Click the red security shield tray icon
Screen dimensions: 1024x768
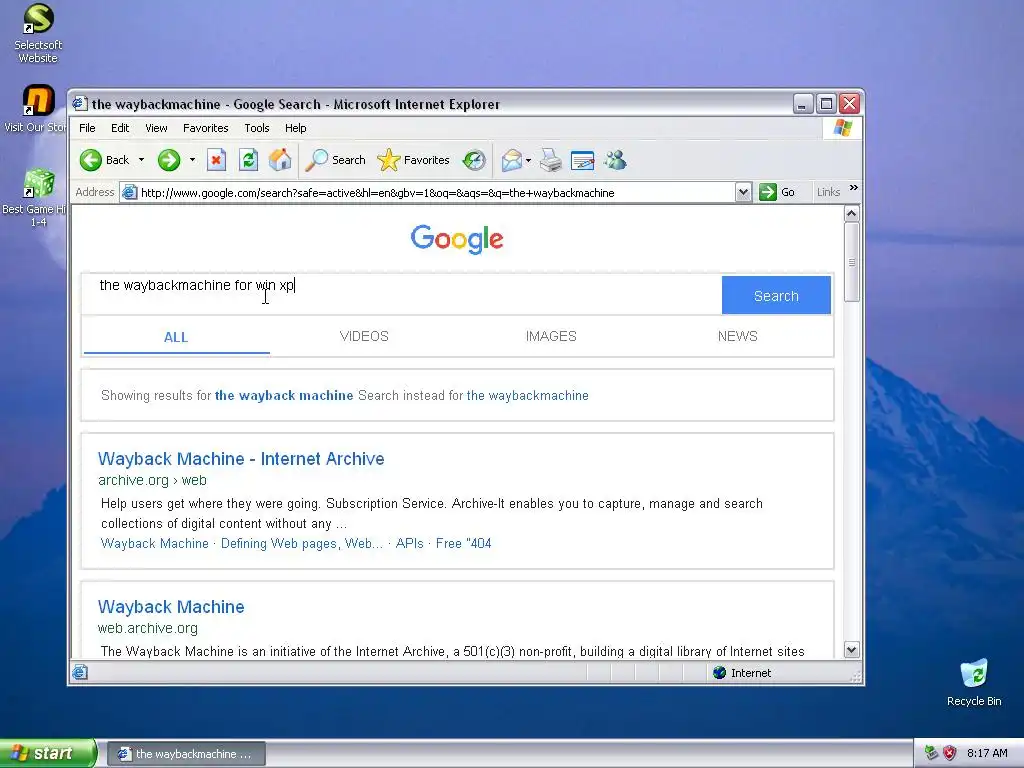coord(950,753)
